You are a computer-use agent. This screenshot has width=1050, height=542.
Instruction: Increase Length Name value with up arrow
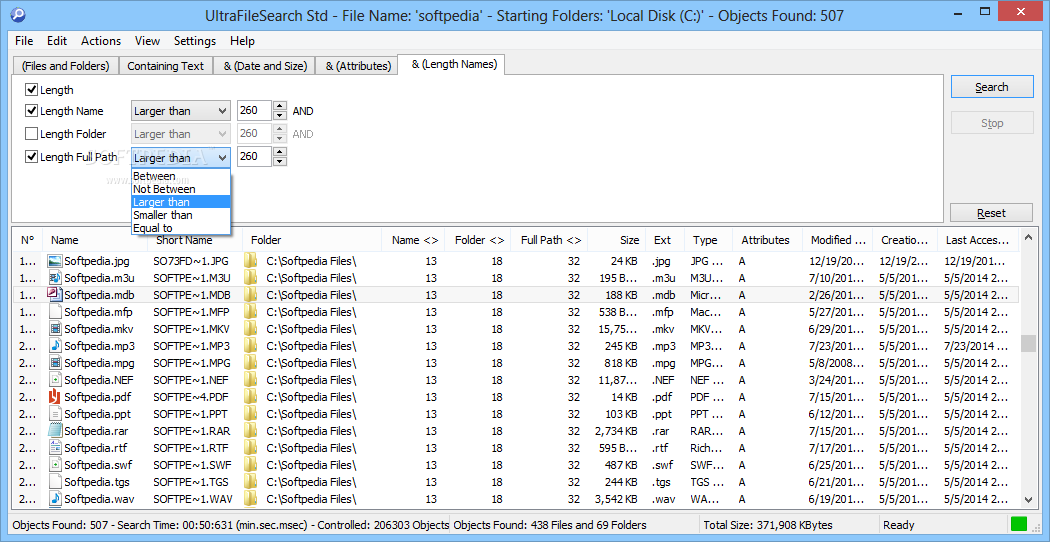click(x=280, y=107)
